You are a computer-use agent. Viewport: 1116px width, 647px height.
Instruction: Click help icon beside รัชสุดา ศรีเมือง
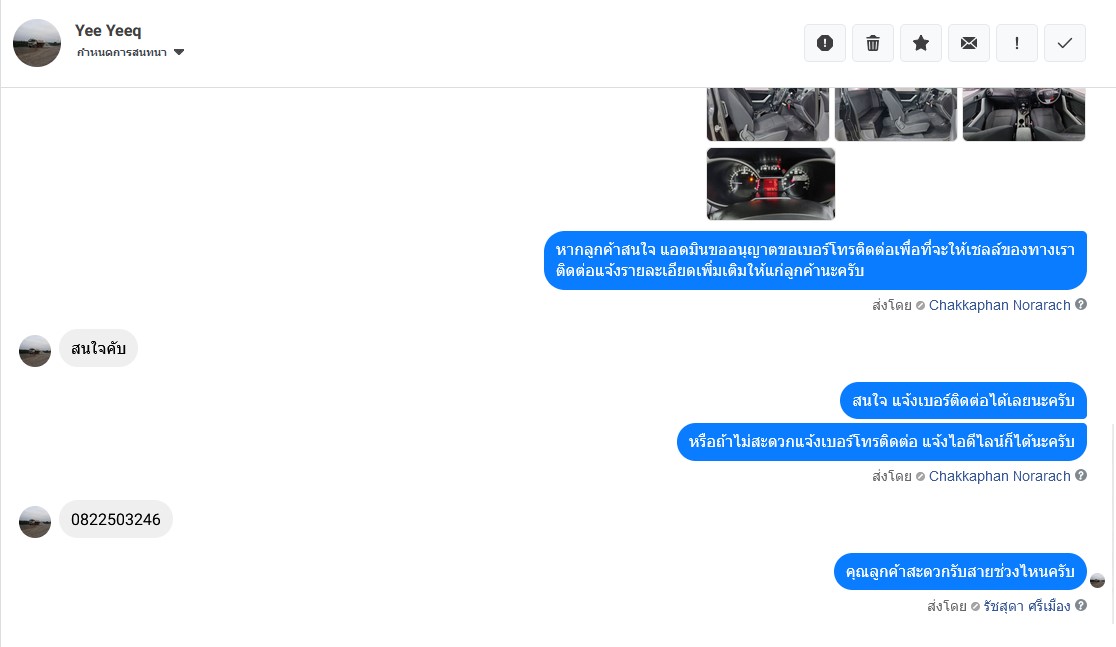point(1080,606)
